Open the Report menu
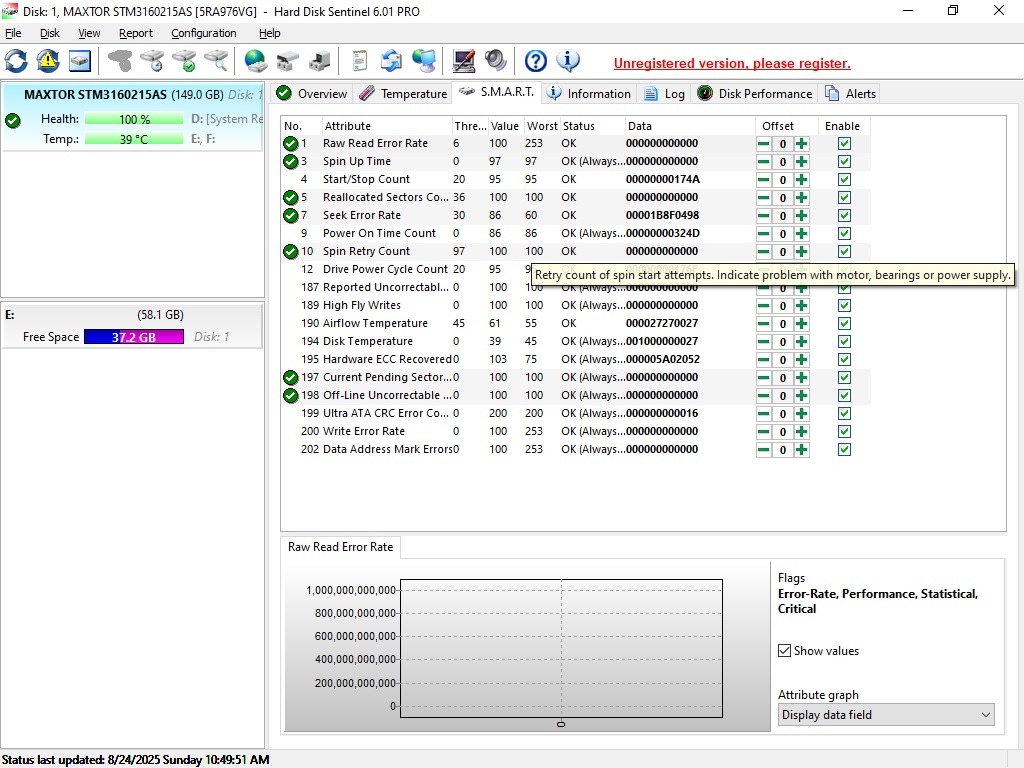Image resolution: width=1024 pixels, height=768 pixels. click(136, 33)
